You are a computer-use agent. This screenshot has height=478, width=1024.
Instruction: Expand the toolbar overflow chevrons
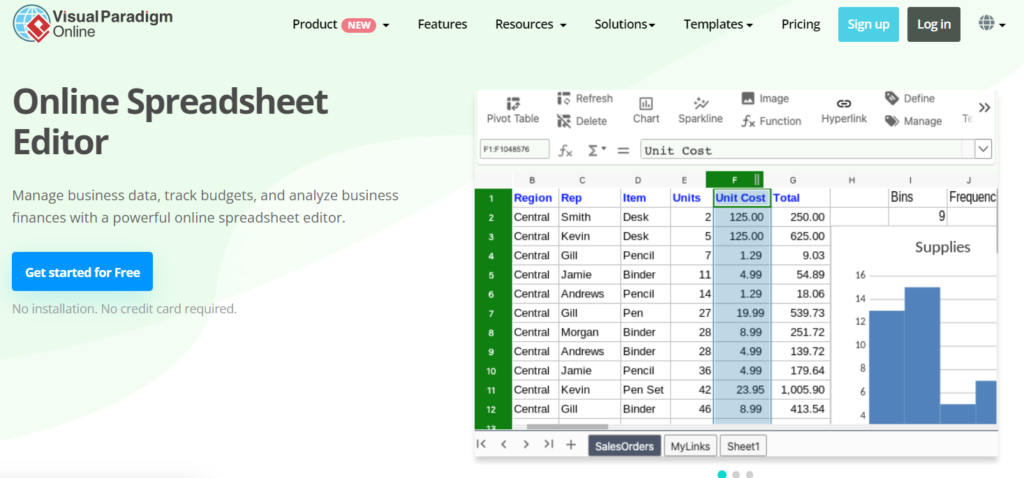(984, 107)
